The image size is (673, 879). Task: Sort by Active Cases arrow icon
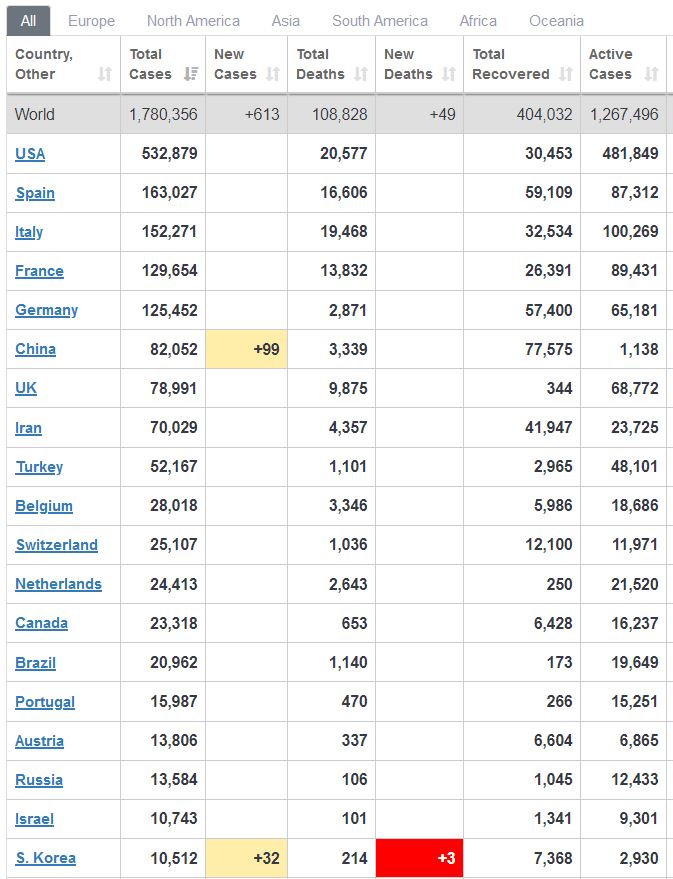click(x=652, y=74)
